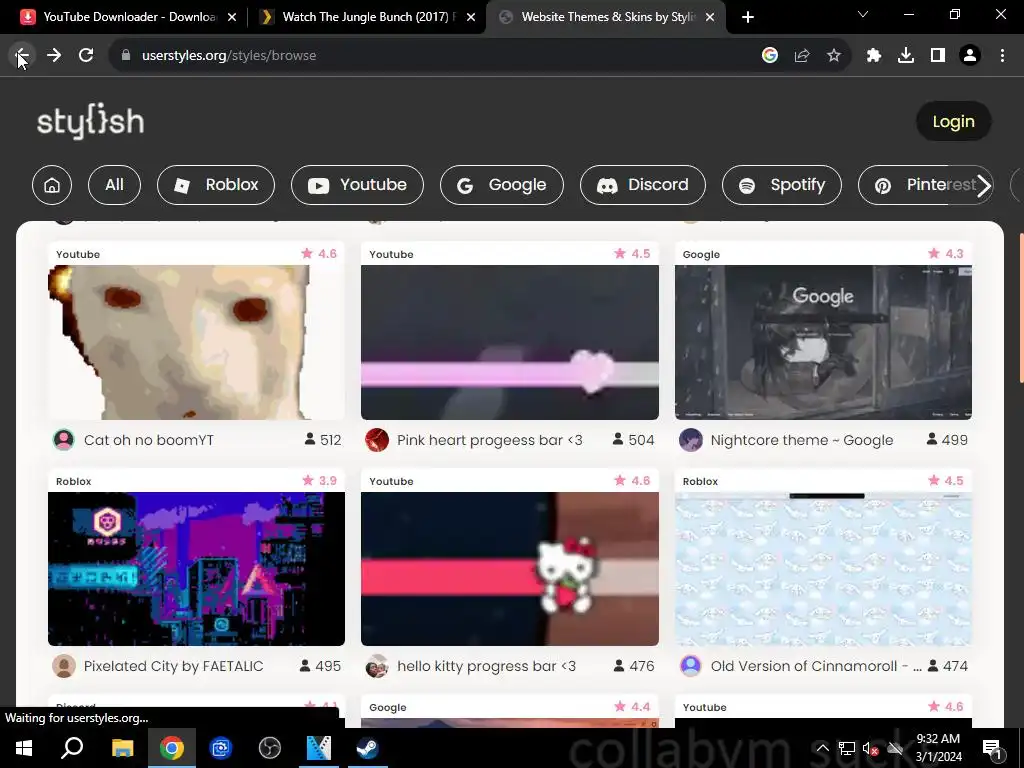
Task: Filter styles by Youtube
Action: 357,185
